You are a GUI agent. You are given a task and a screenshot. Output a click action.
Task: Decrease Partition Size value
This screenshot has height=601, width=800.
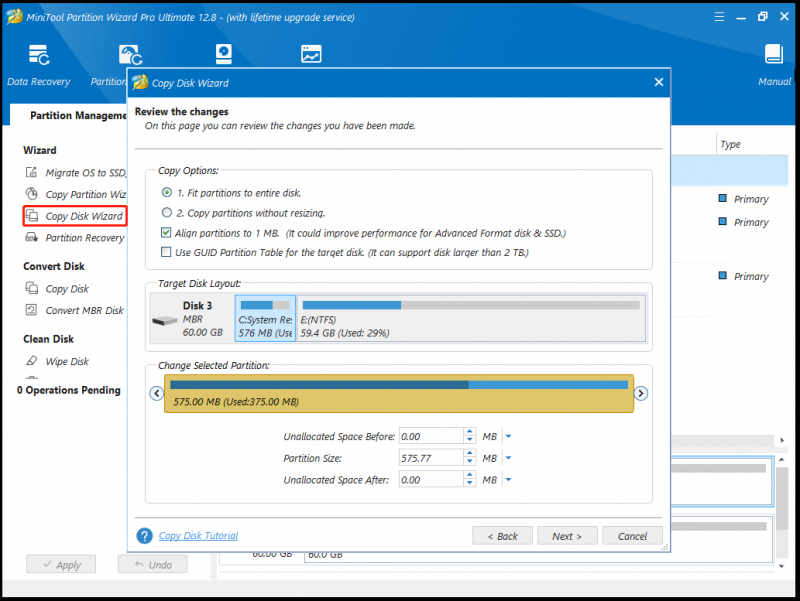point(469,462)
